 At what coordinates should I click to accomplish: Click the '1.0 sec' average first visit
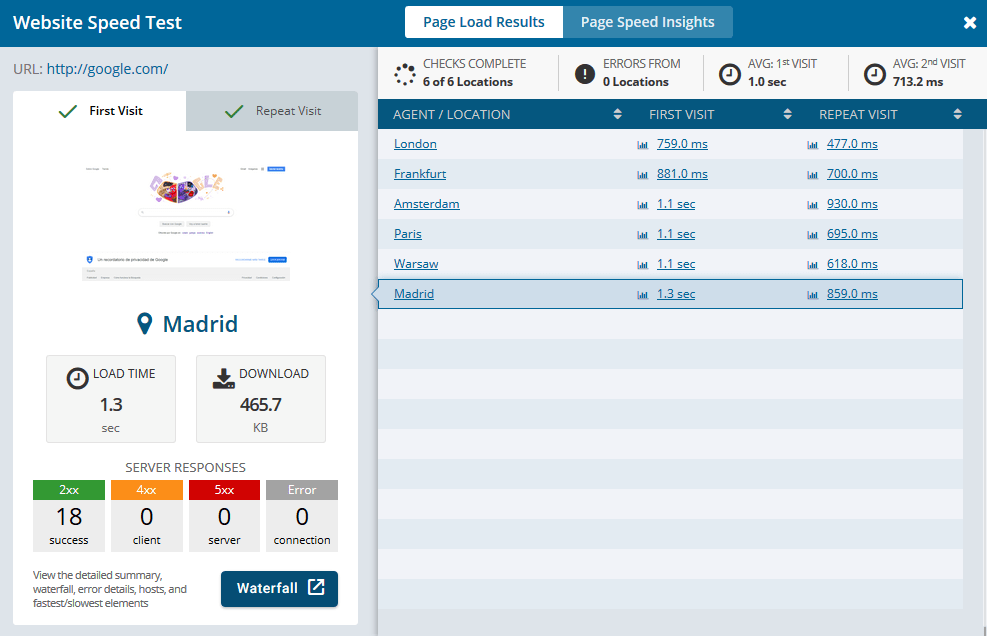click(x=767, y=82)
